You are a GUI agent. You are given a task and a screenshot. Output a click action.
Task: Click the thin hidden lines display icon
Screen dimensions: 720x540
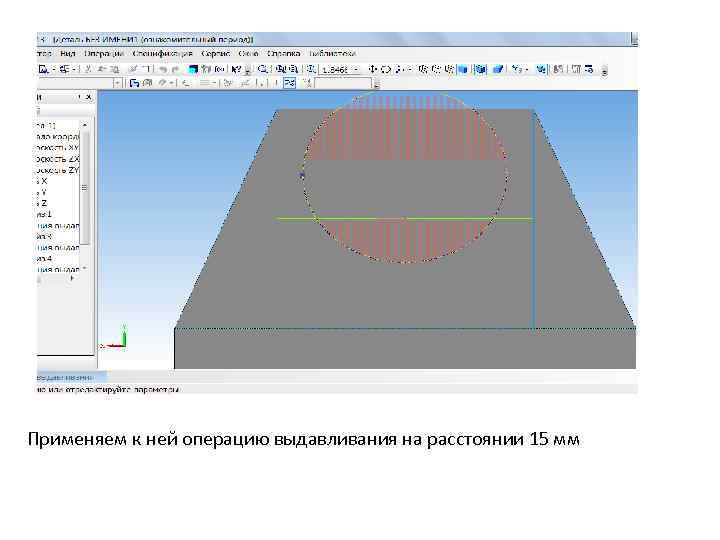click(x=449, y=69)
